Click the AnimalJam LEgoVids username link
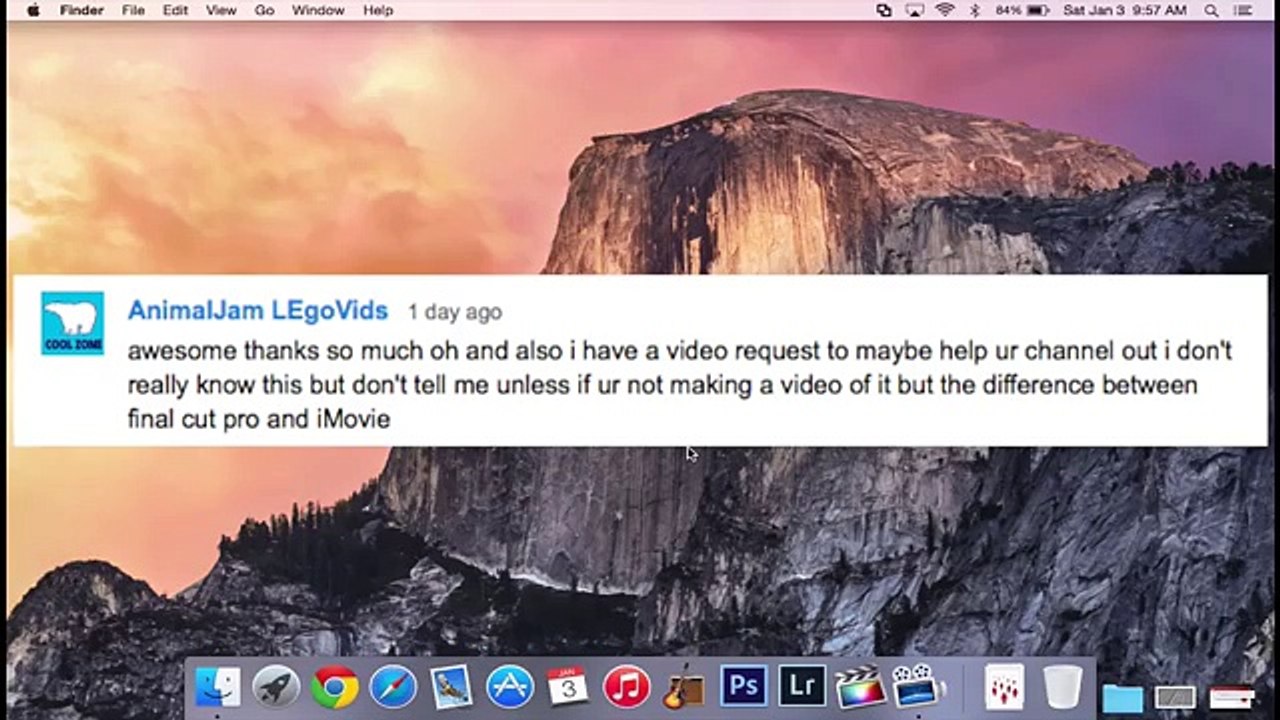Screen dimensions: 1280x720 click(x=257, y=311)
